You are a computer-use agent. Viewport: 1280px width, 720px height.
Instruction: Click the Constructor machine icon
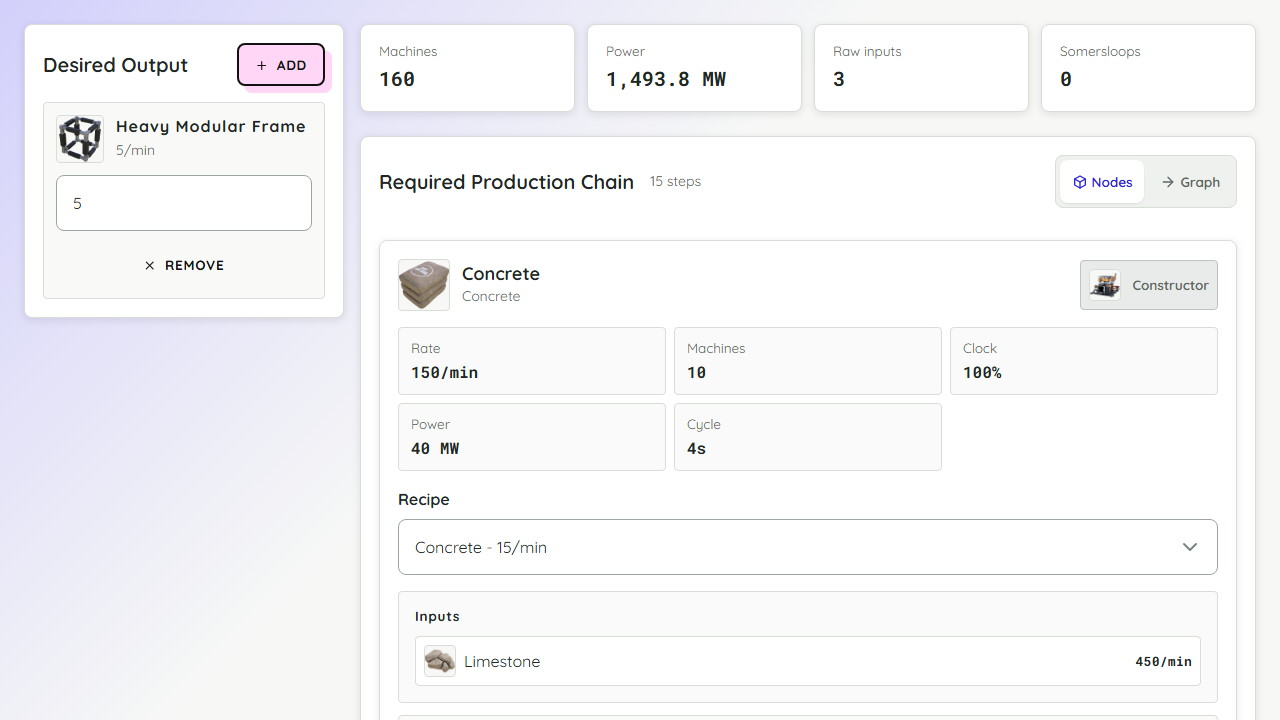(x=1105, y=285)
